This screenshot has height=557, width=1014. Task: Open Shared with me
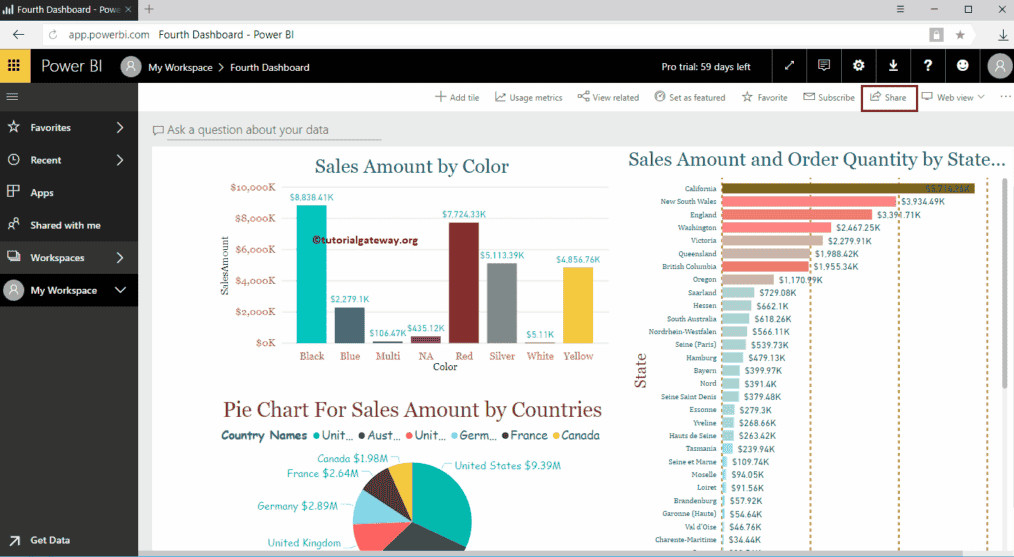tap(65, 225)
